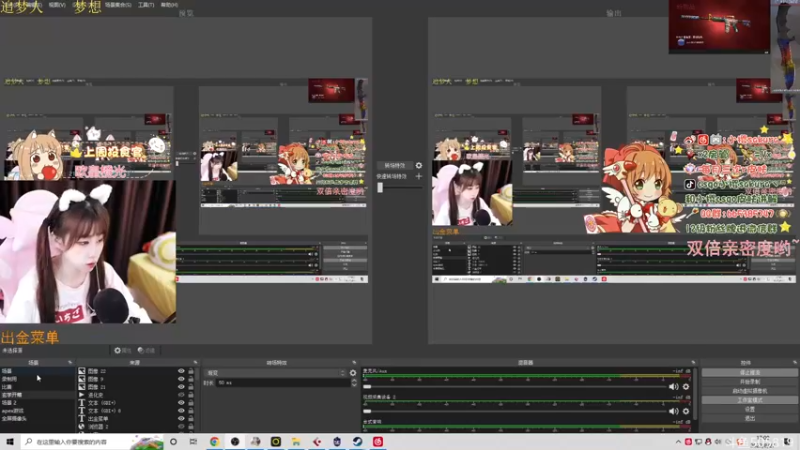Select scene 比赛
This screenshot has width=800, height=450.
(x=37, y=387)
